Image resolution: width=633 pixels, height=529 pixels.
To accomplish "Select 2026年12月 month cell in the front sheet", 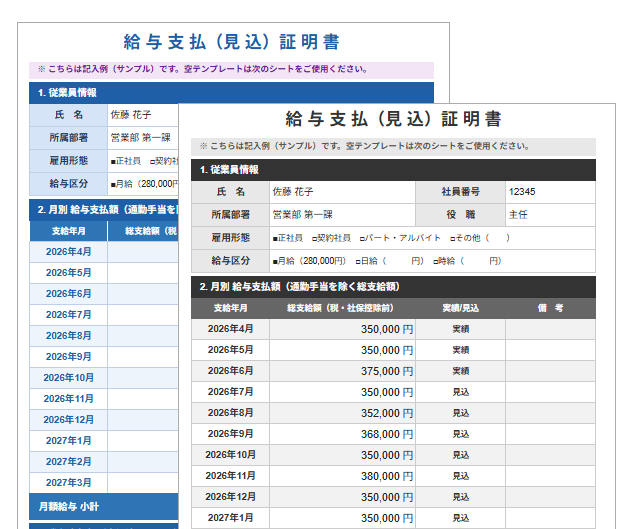I will click(x=231, y=497).
